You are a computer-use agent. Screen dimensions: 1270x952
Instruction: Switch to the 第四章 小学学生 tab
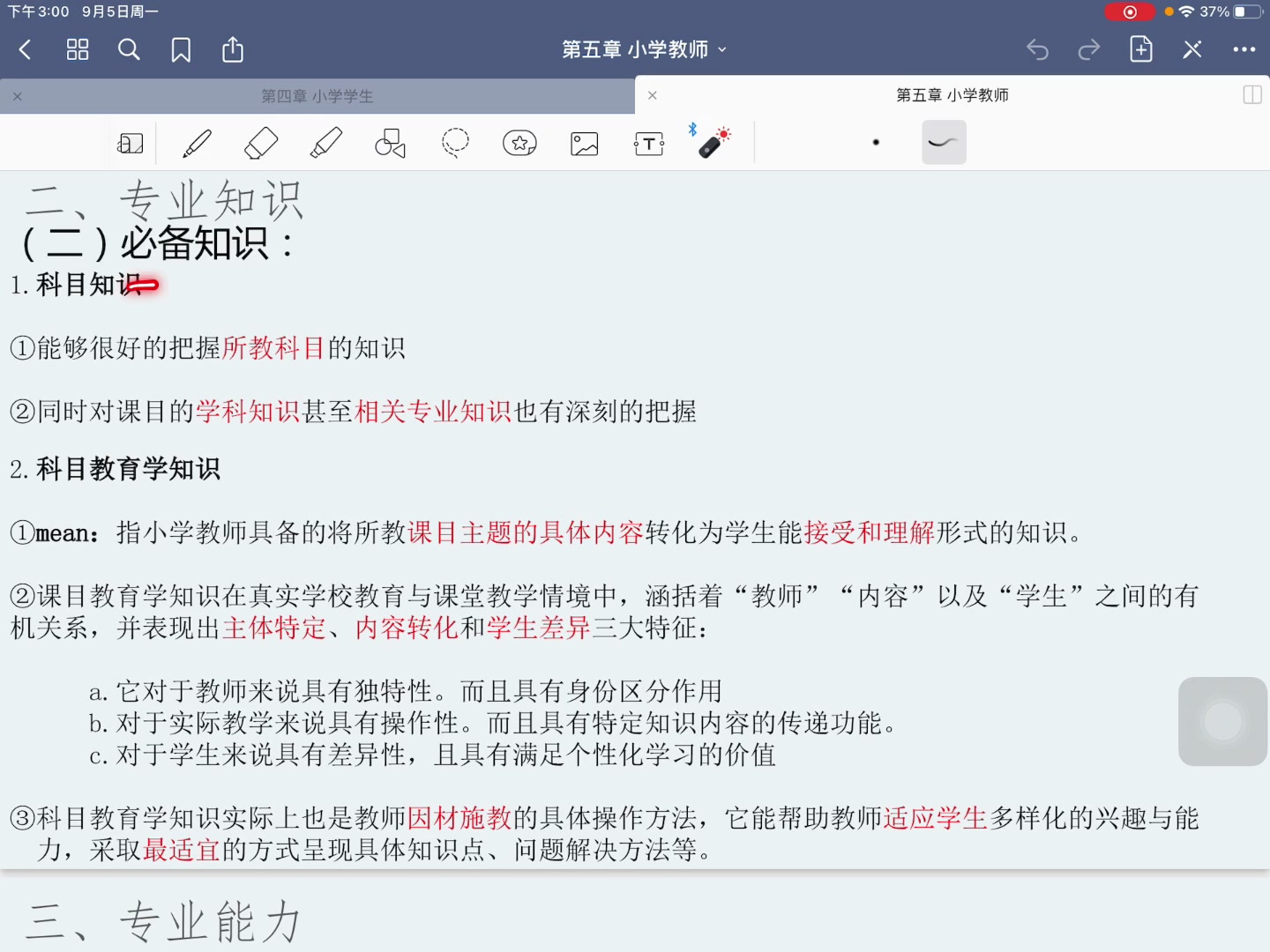coord(317,96)
